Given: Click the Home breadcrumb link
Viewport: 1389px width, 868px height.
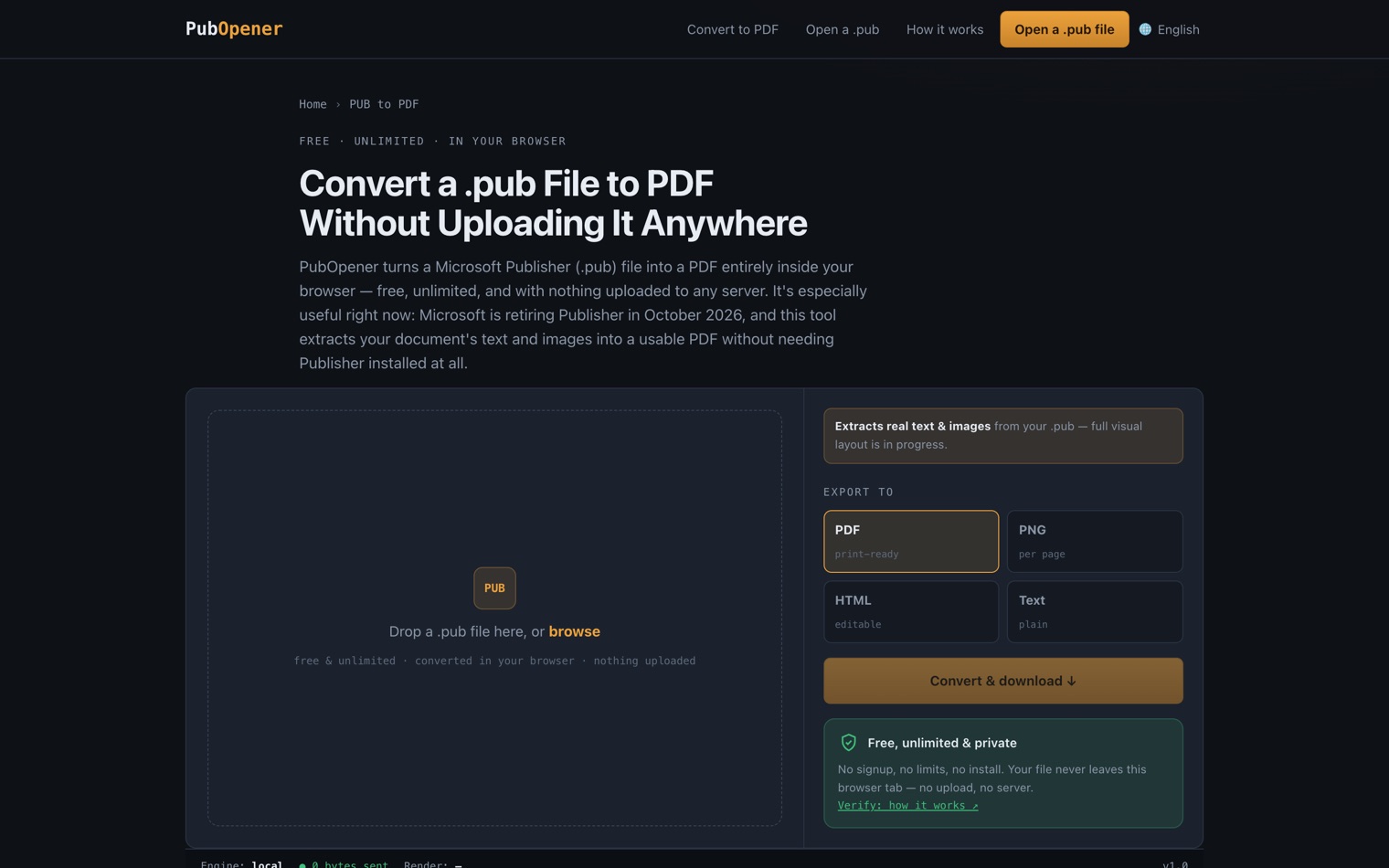Looking at the screenshot, I should (x=313, y=104).
